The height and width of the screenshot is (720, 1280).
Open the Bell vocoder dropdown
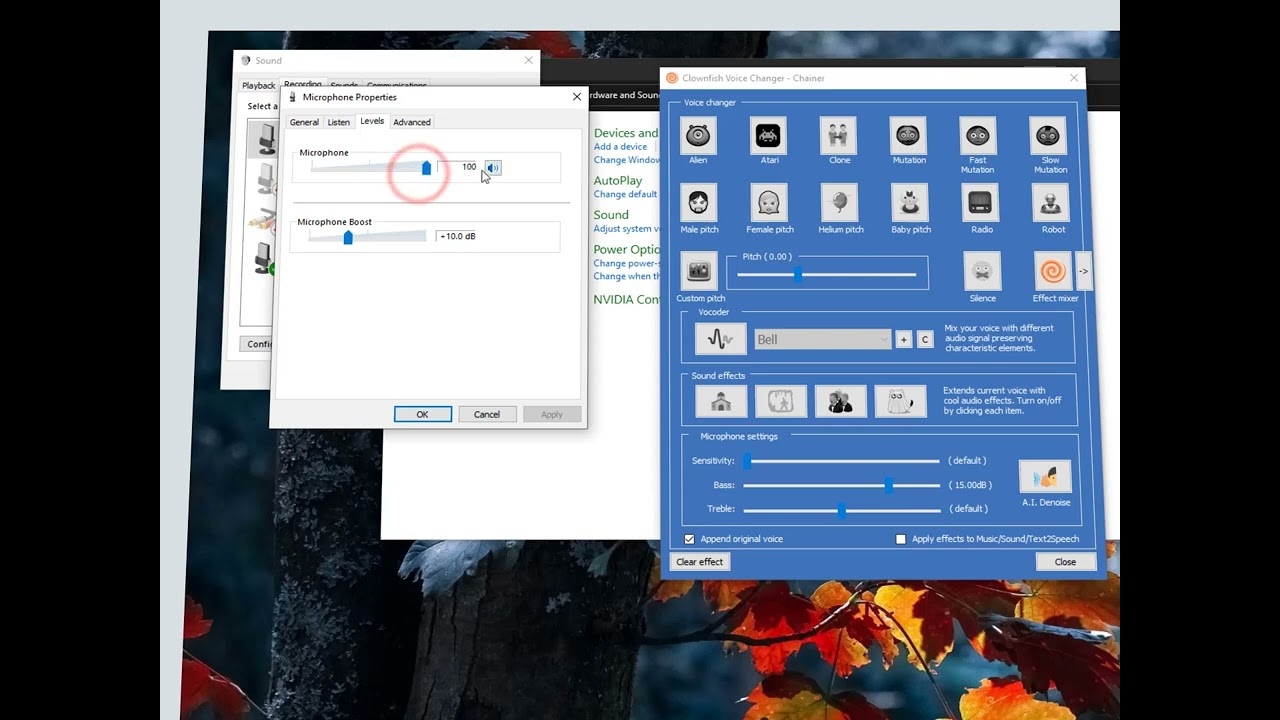(x=821, y=340)
